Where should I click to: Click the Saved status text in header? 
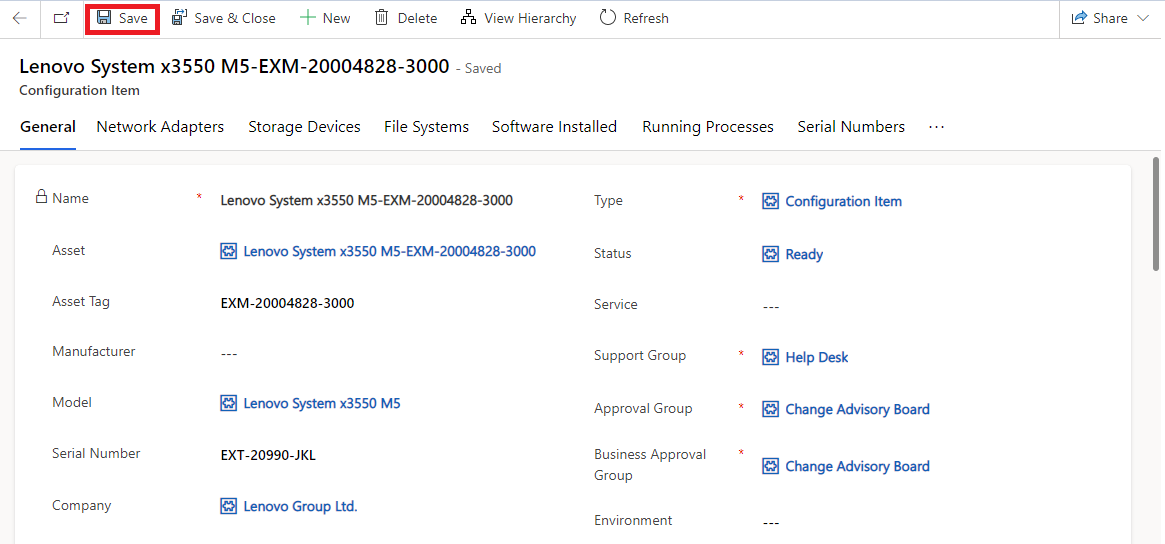[x=483, y=68]
